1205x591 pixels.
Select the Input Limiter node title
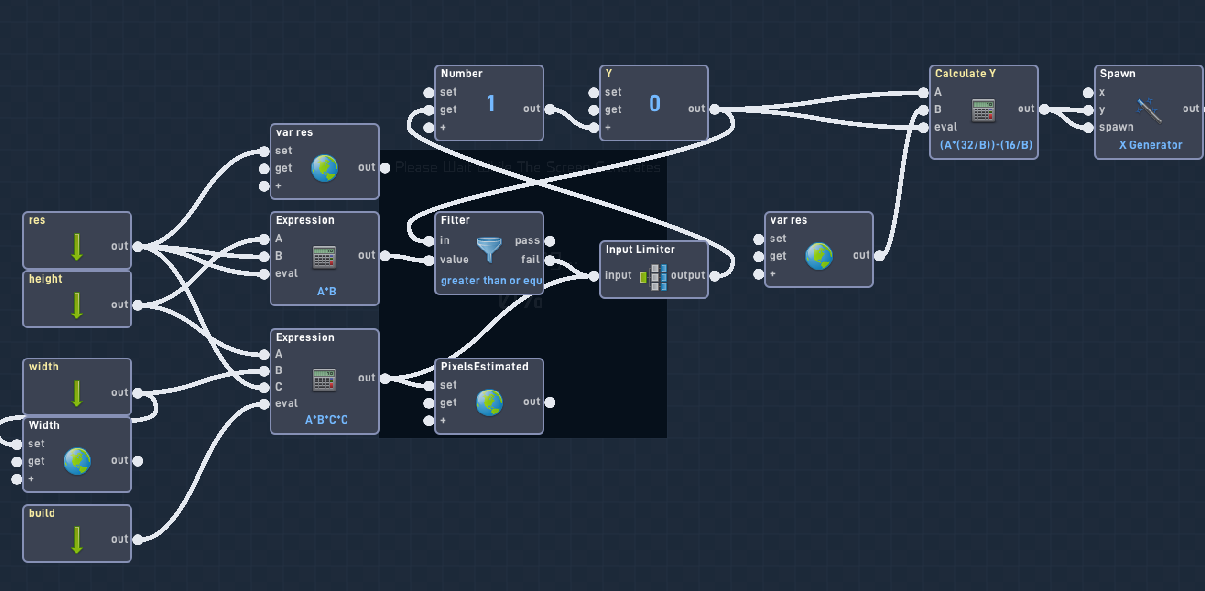coord(640,249)
